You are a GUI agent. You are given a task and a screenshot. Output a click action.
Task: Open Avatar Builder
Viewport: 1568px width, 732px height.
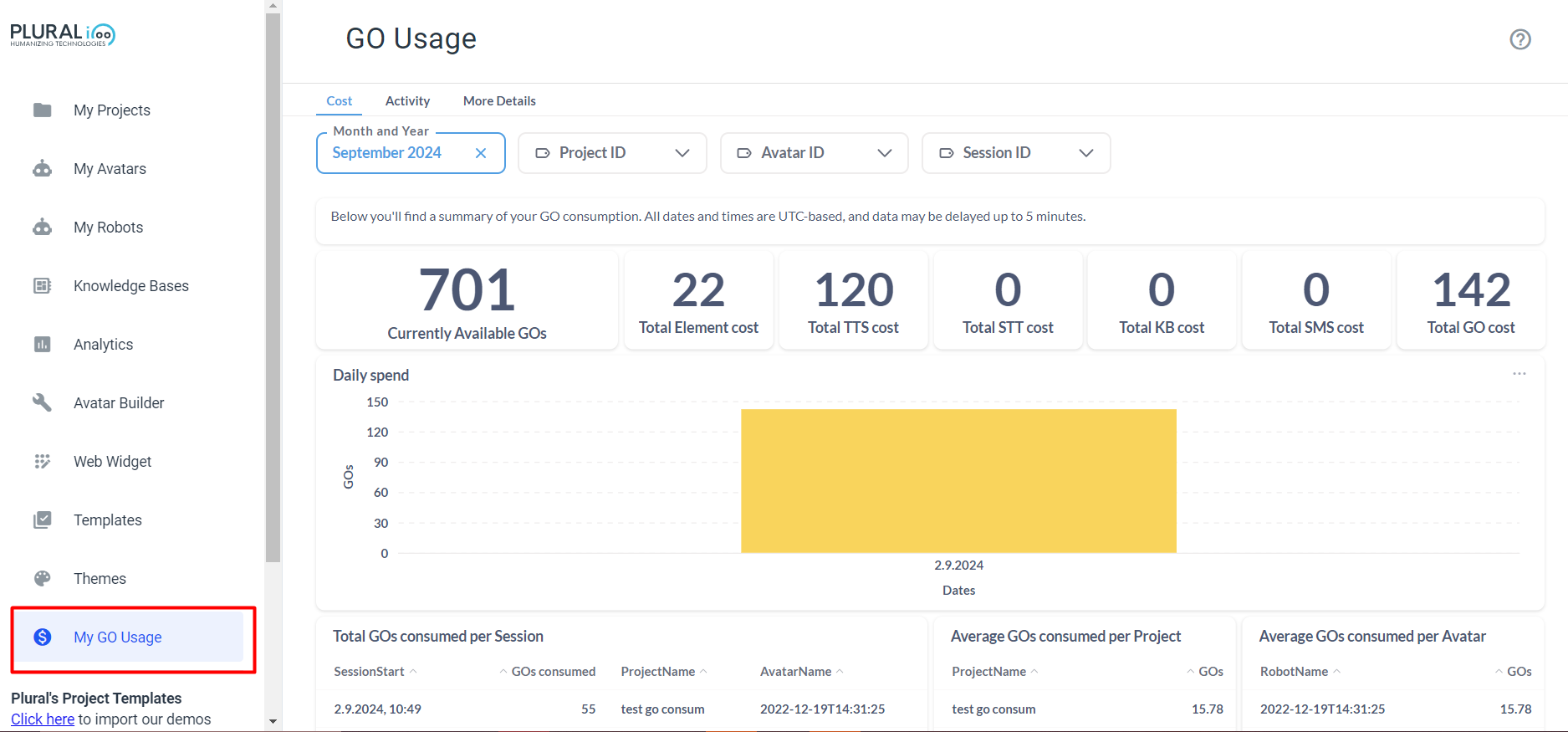click(x=119, y=403)
